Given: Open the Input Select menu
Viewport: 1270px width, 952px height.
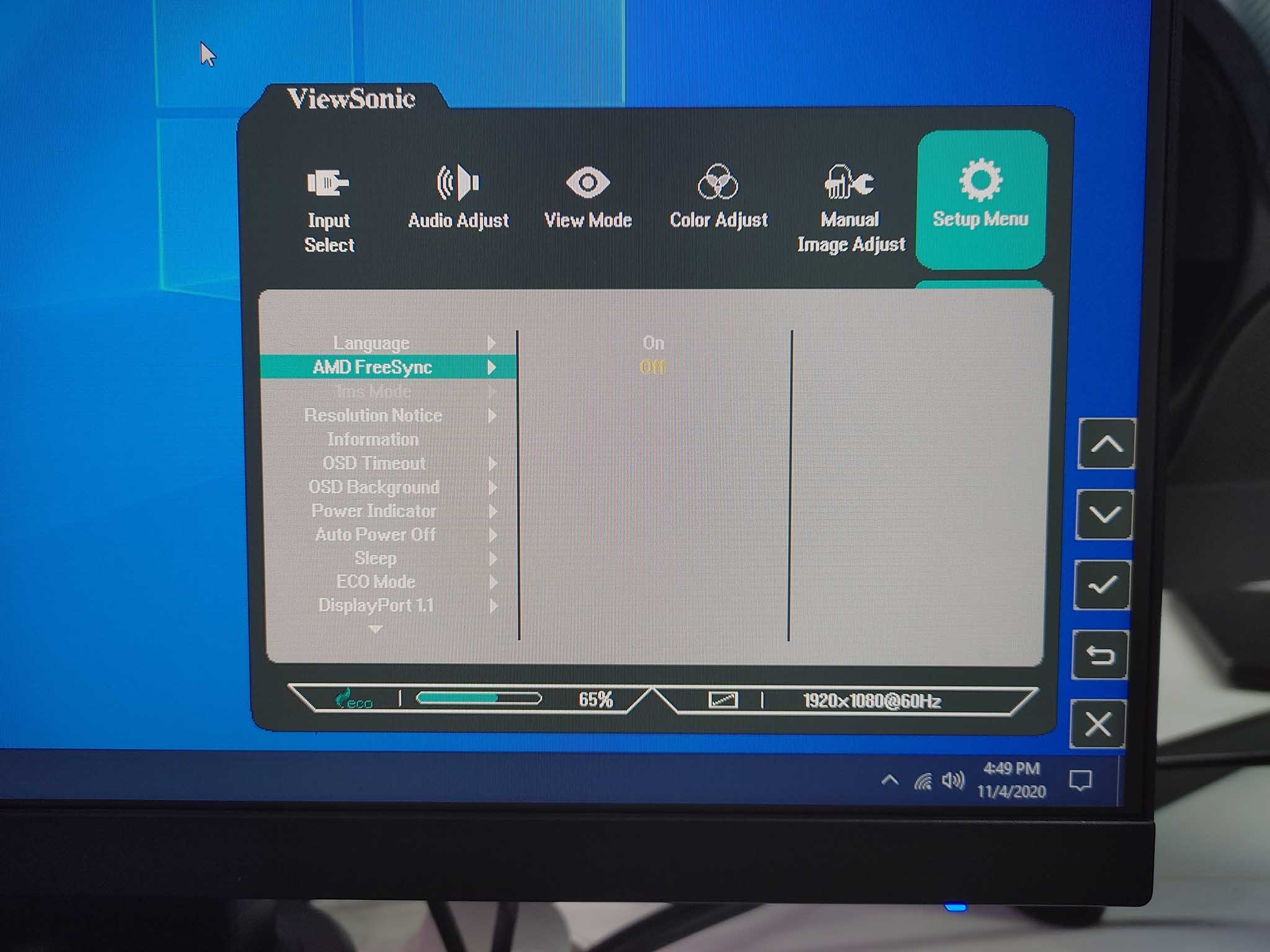Looking at the screenshot, I should (x=329, y=205).
